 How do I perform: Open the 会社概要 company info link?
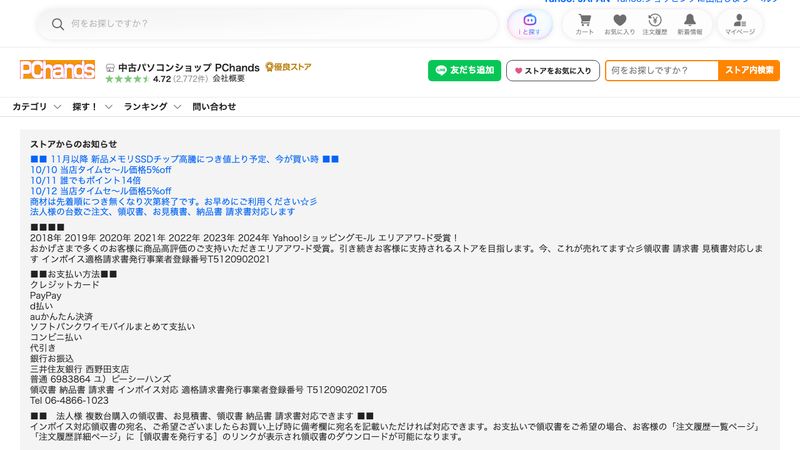[x=229, y=79]
